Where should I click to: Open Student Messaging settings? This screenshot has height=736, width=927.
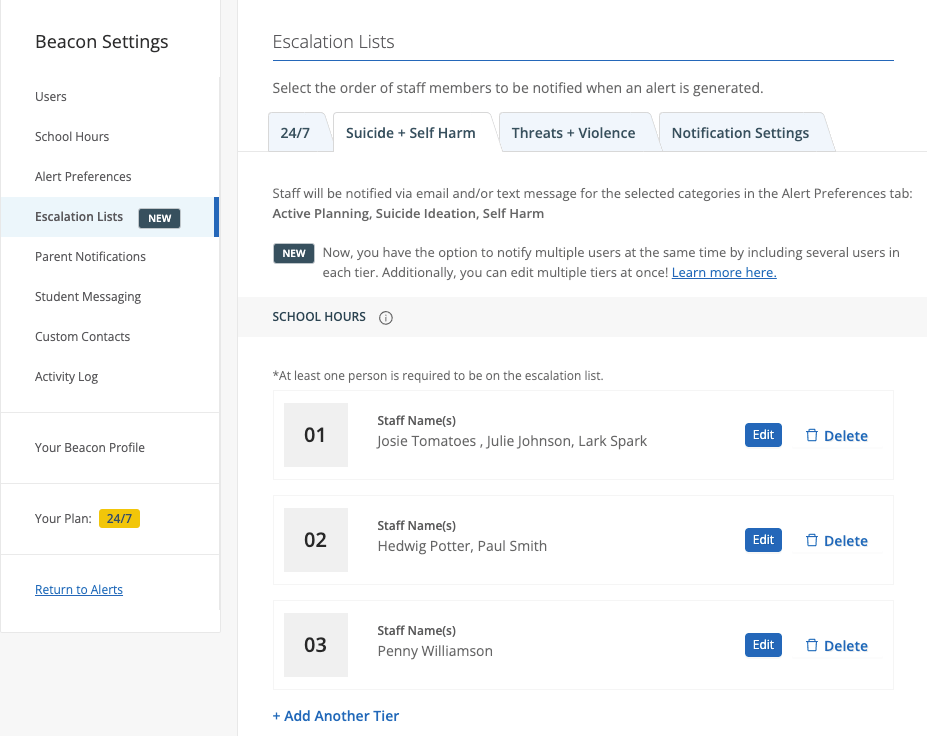(87, 297)
